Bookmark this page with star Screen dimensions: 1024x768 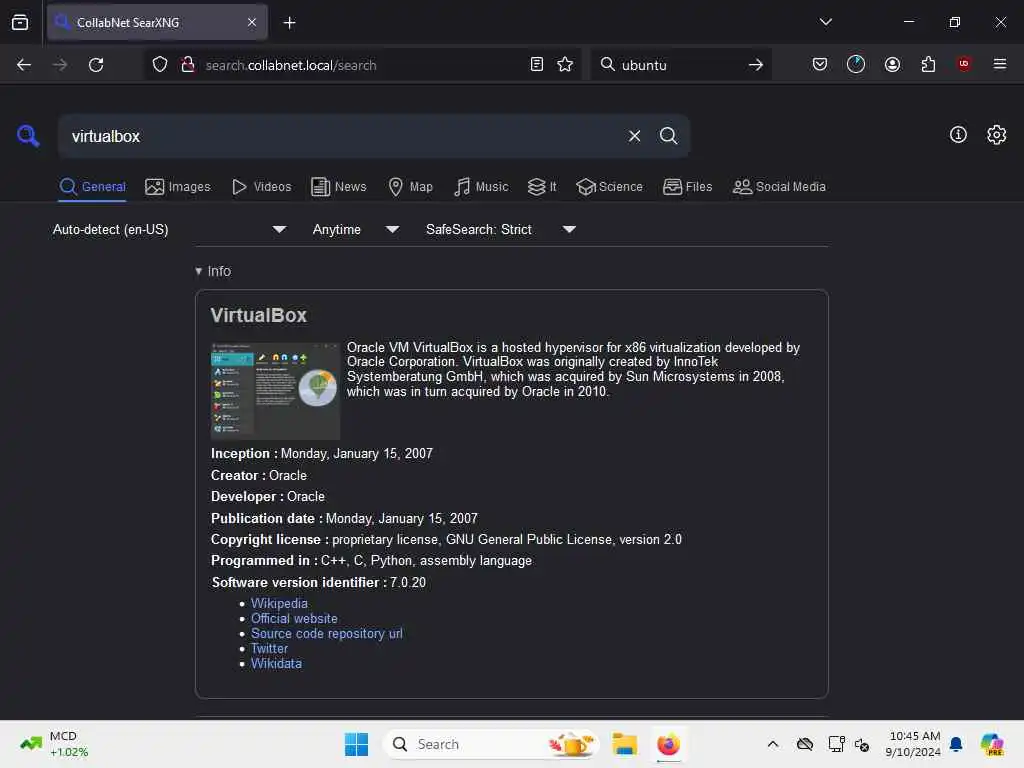(565, 65)
